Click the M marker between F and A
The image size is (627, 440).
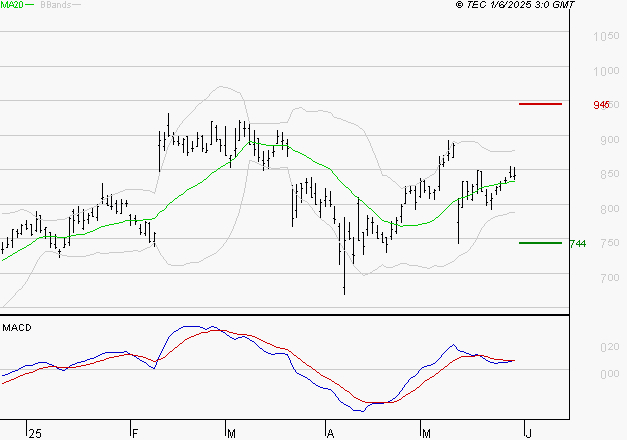point(232,432)
